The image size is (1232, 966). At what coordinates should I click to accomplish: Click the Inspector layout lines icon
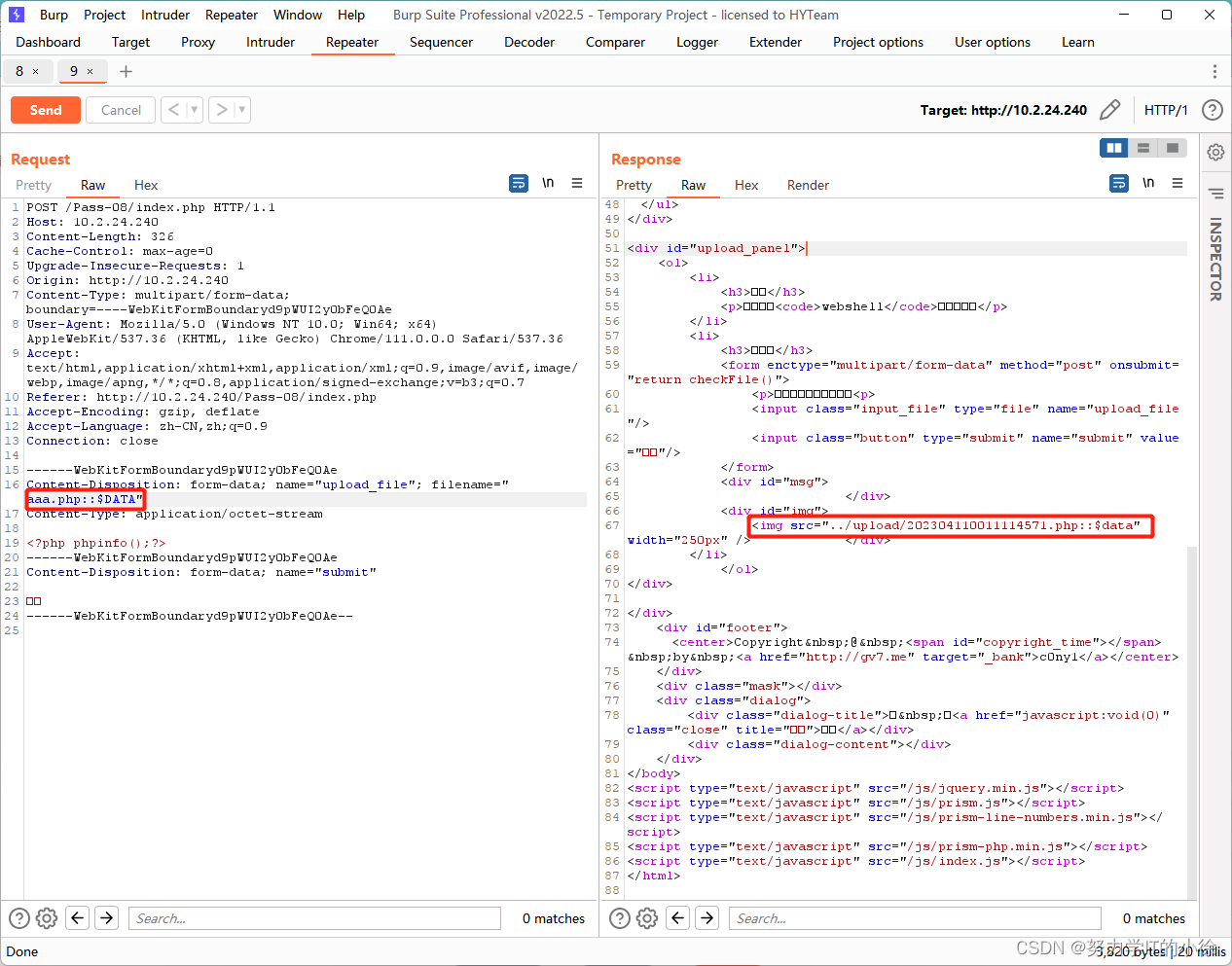(1215, 193)
